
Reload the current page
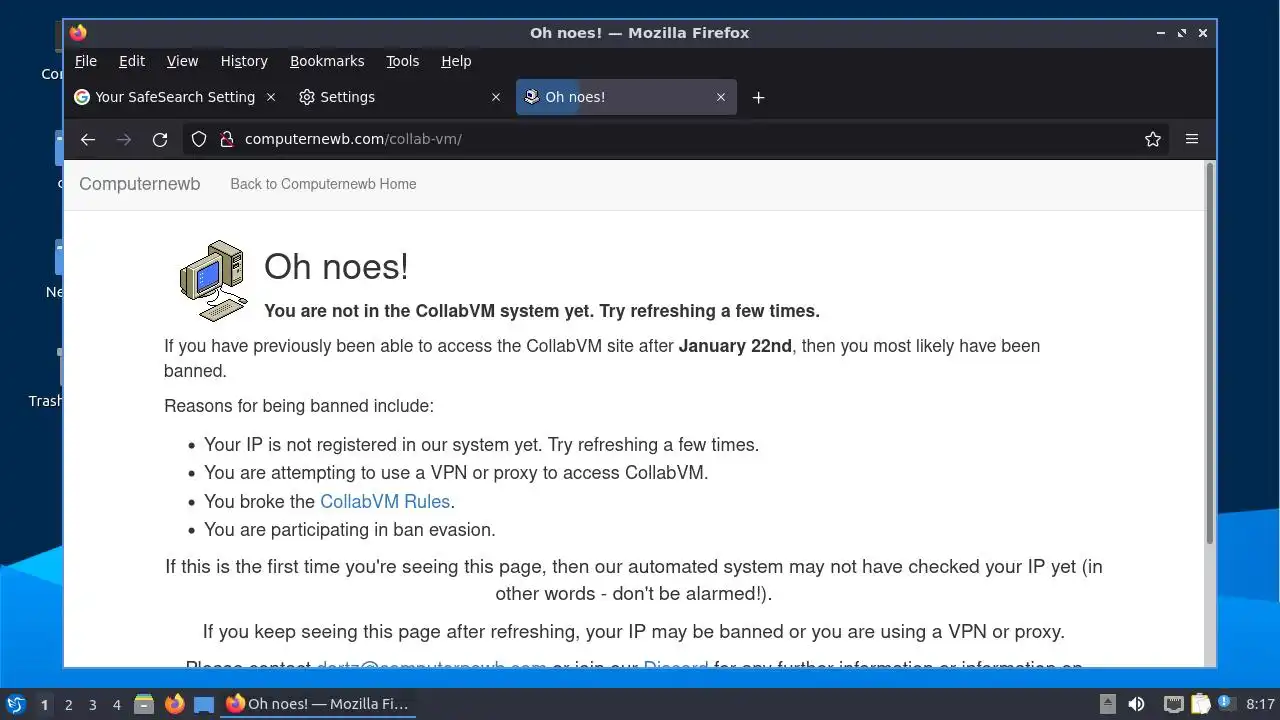[x=160, y=140]
